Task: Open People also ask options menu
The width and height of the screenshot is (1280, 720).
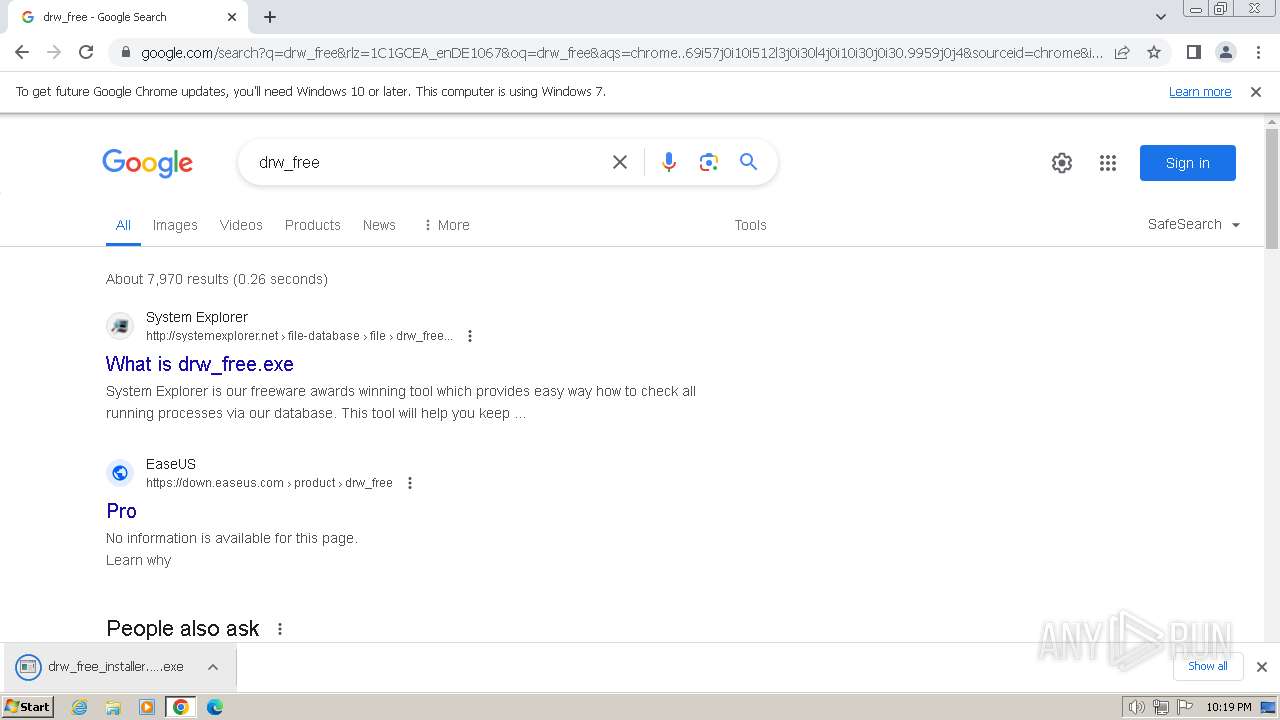Action: tap(280, 629)
